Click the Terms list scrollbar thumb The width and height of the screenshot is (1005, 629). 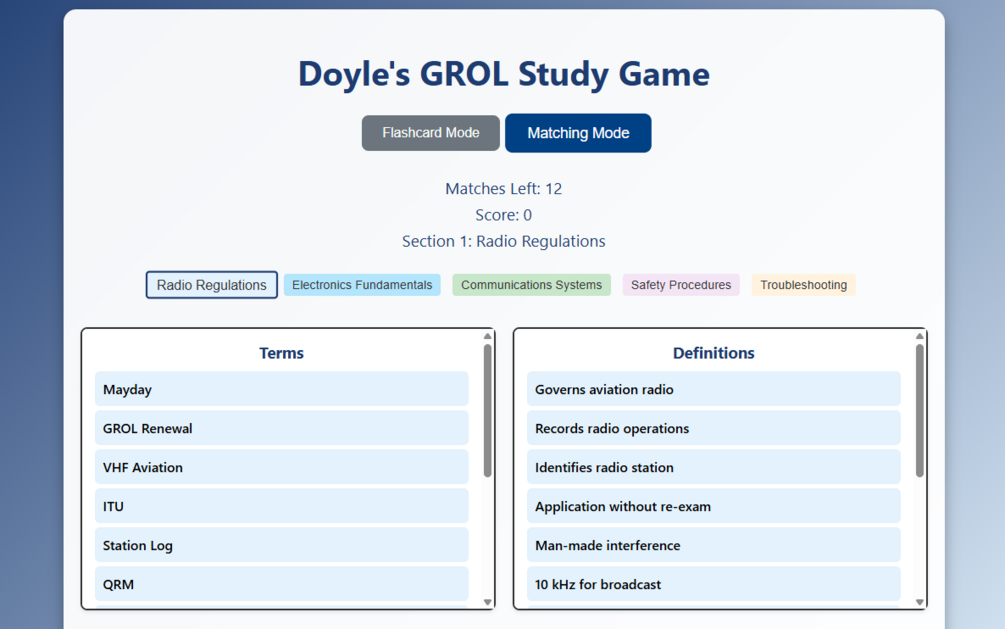[x=487, y=410]
